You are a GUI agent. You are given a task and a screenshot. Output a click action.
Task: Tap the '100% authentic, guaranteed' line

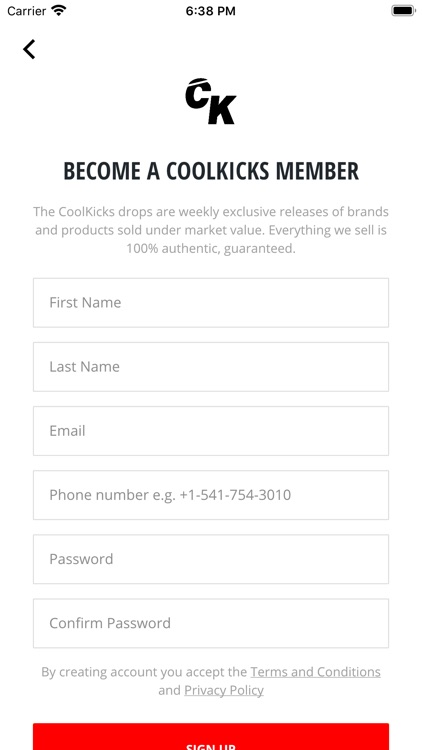click(x=211, y=249)
